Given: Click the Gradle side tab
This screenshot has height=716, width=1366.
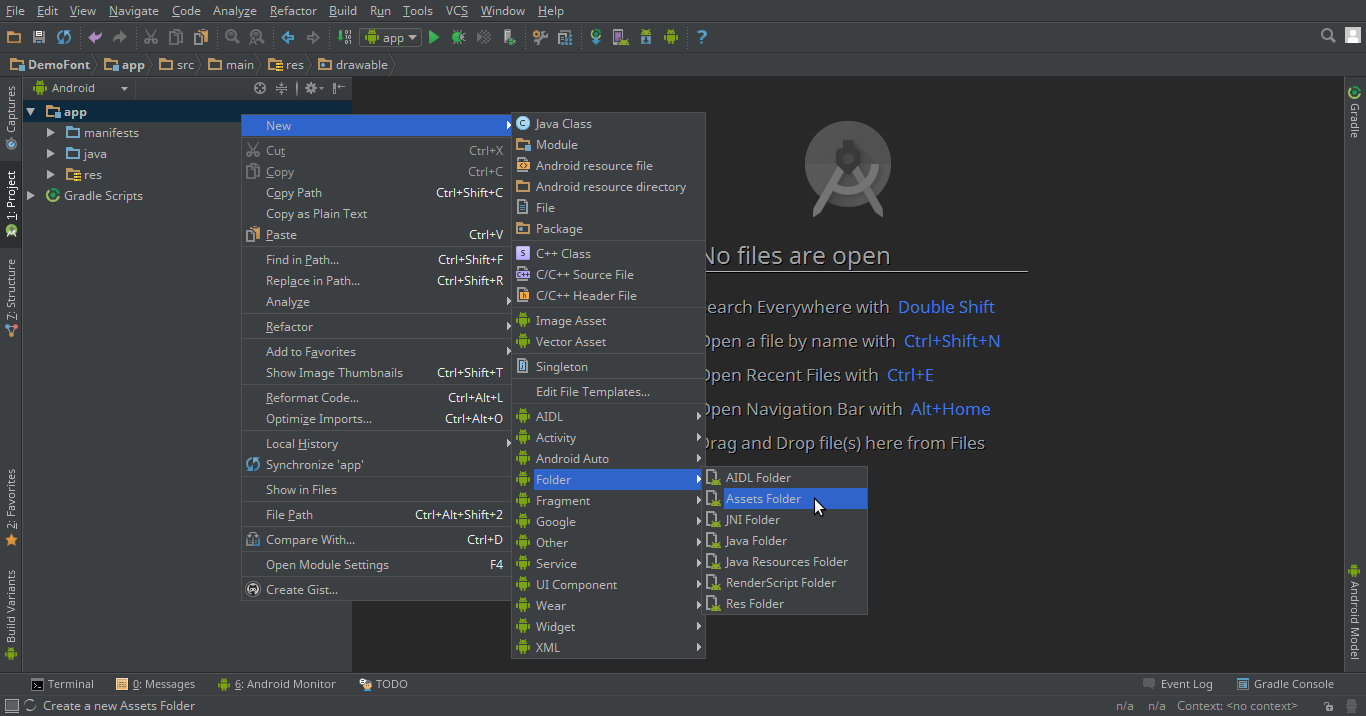Looking at the screenshot, I should pyautogui.click(x=1354, y=111).
